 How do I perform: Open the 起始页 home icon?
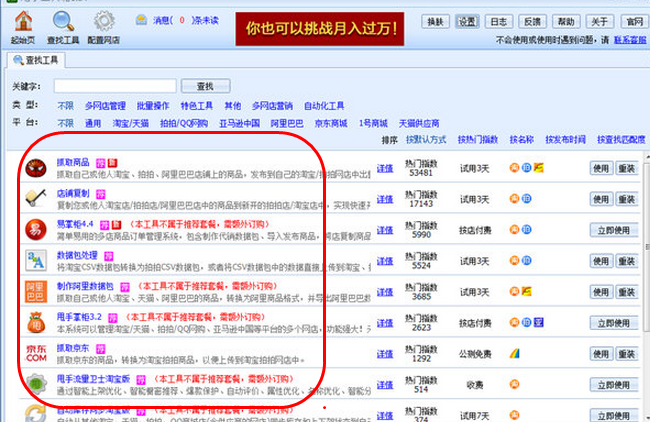24,22
